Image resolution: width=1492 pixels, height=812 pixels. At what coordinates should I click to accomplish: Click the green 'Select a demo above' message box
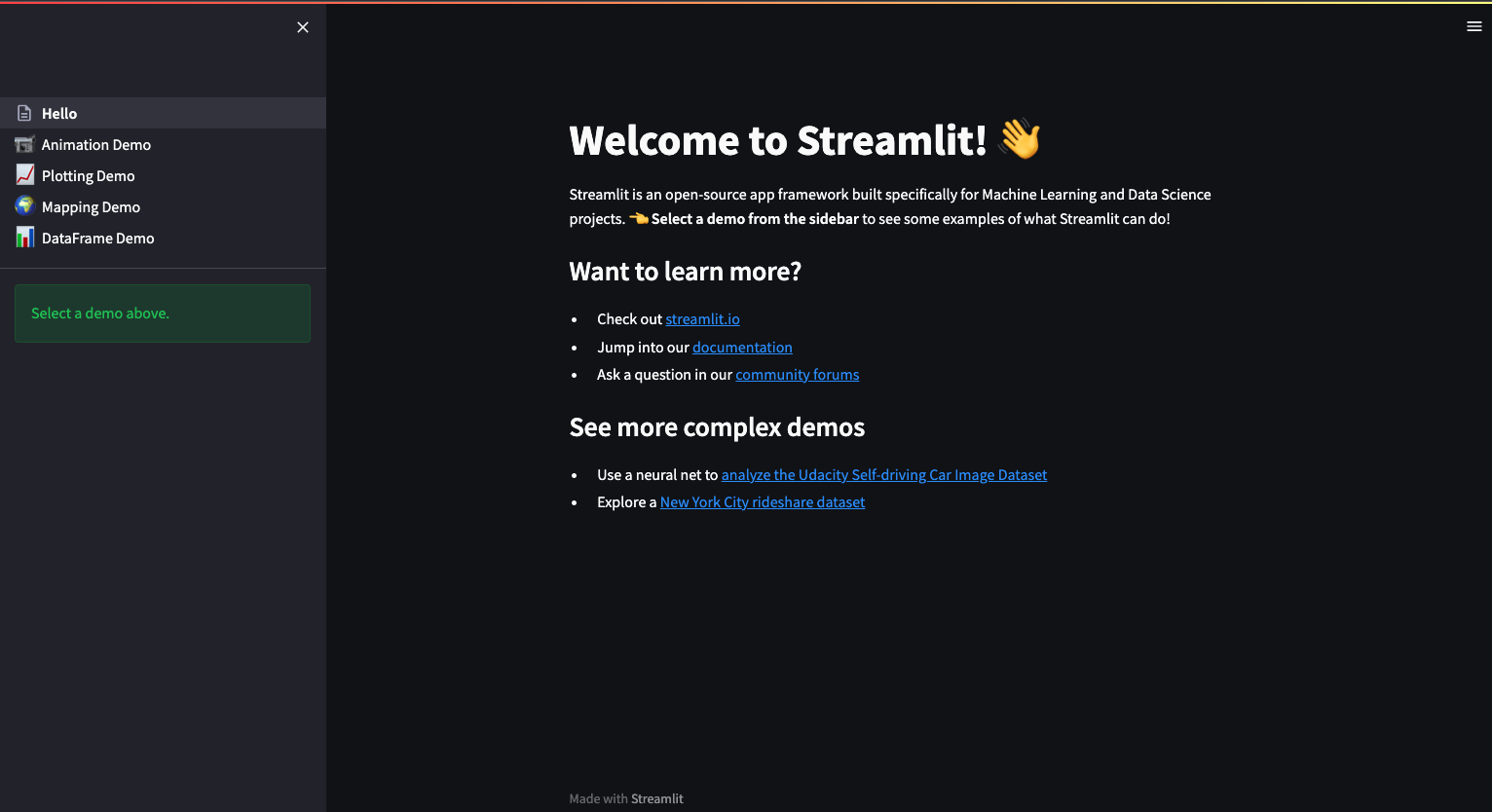(x=162, y=313)
